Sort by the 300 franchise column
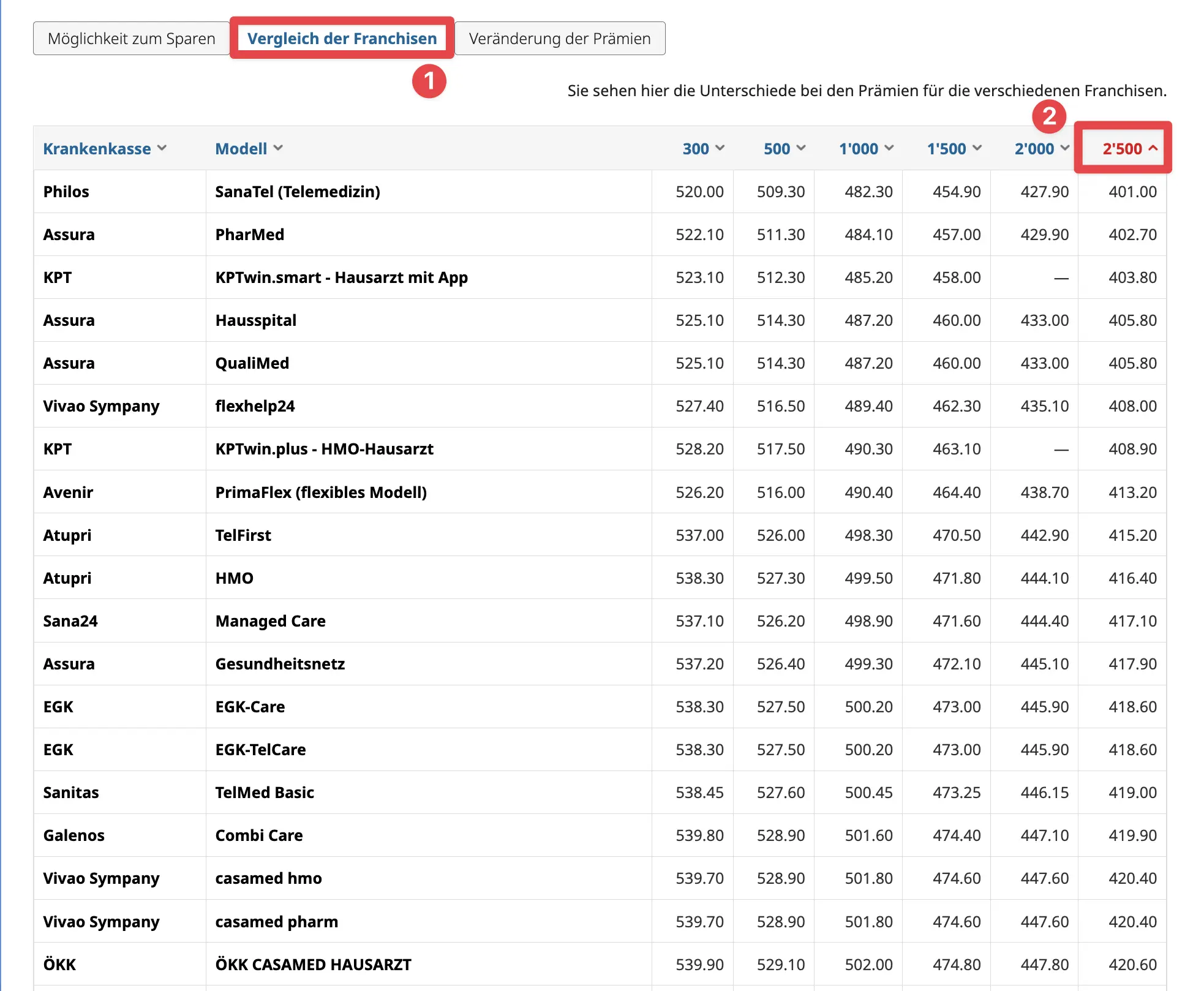The height and width of the screenshot is (991, 1204). [x=703, y=148]
